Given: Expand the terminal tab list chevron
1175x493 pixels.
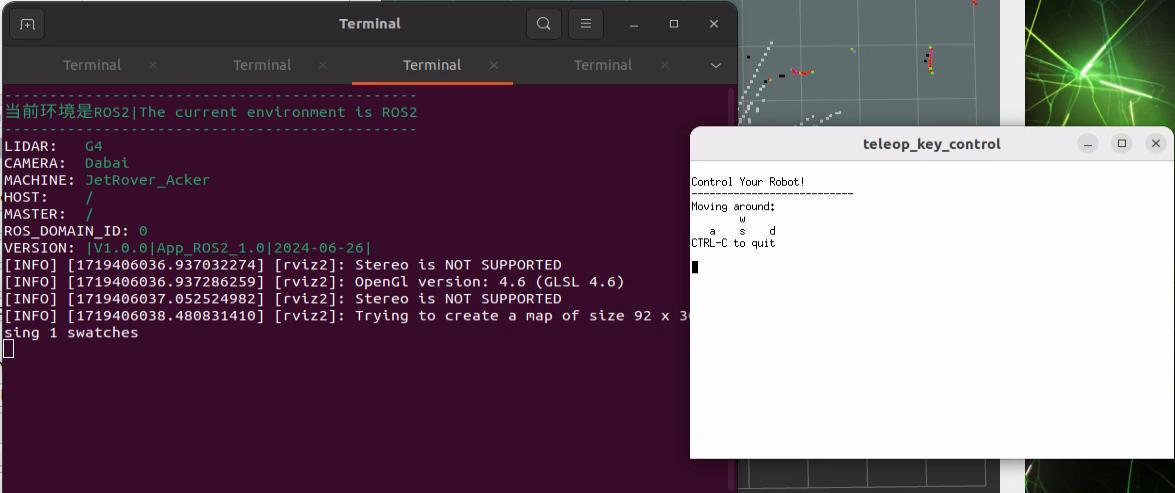Looking at the screenshot, I should click(x=716, y=65).
